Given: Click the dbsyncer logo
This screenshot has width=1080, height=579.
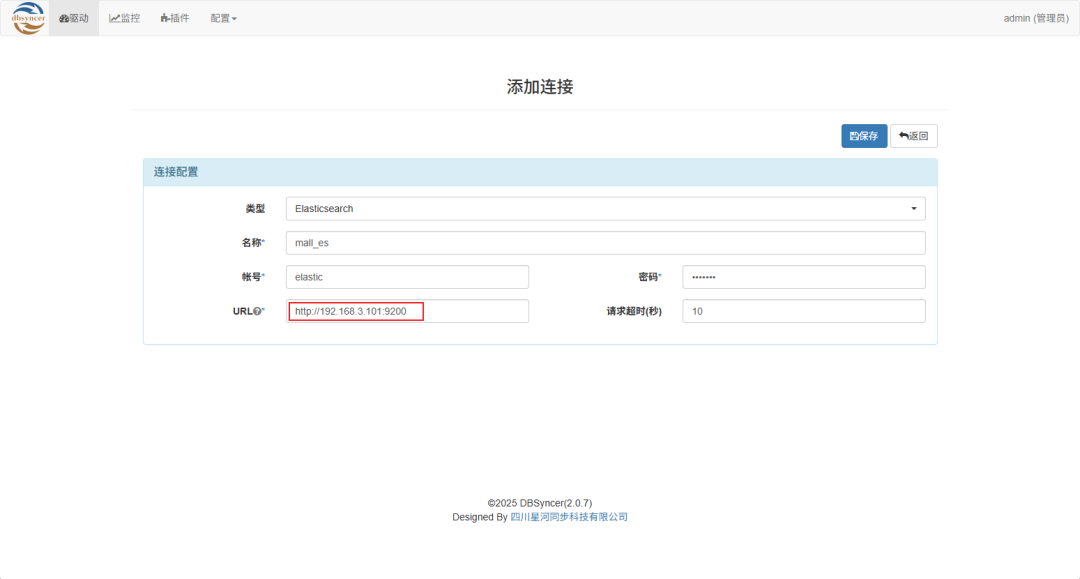Looking at the screenshot, I should tap(28, 18).
